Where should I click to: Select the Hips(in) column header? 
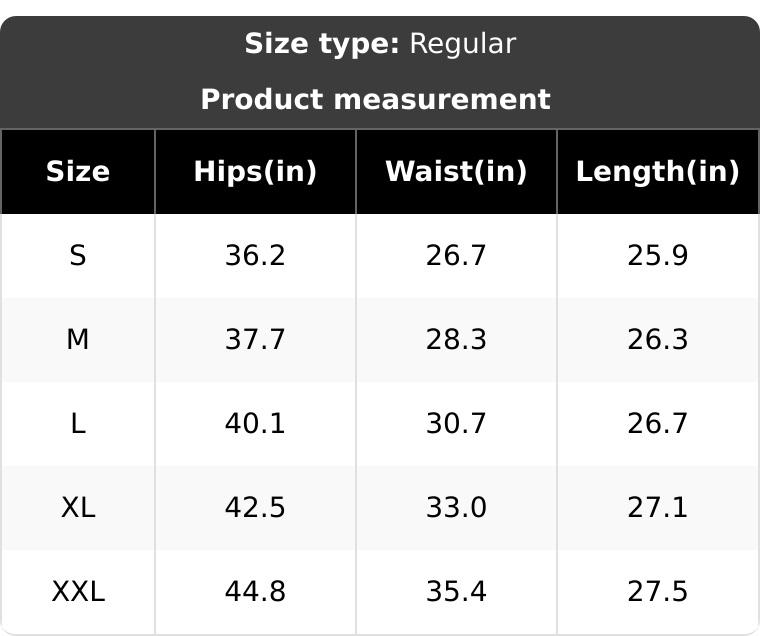[x=255, y=172]
